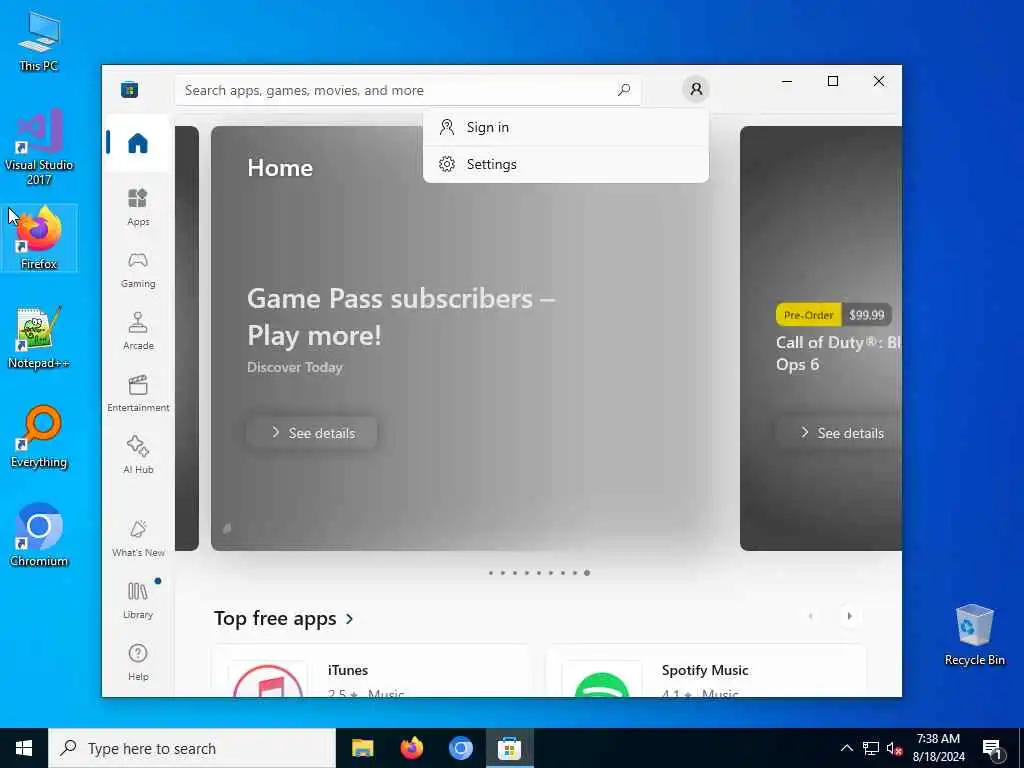This screenshot has width=1024, height=768.
Task: Click the search magnifier icon
Action: coord(624,89)
